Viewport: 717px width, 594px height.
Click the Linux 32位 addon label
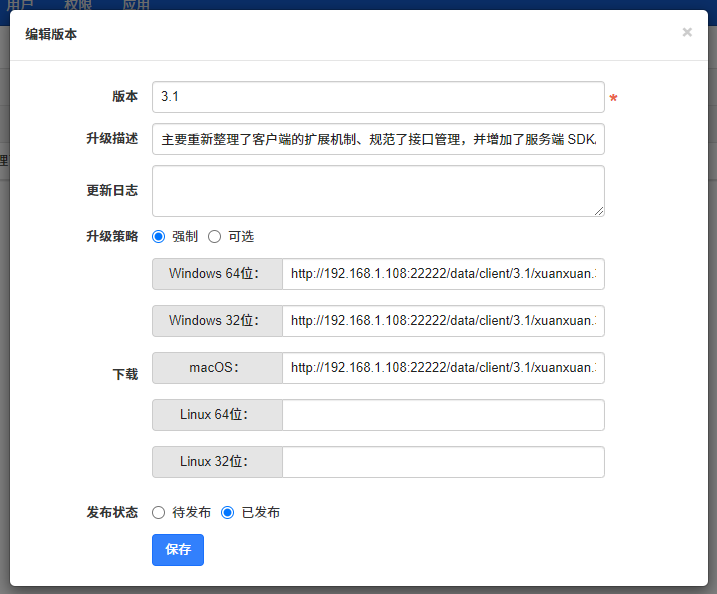pos(217,462)
